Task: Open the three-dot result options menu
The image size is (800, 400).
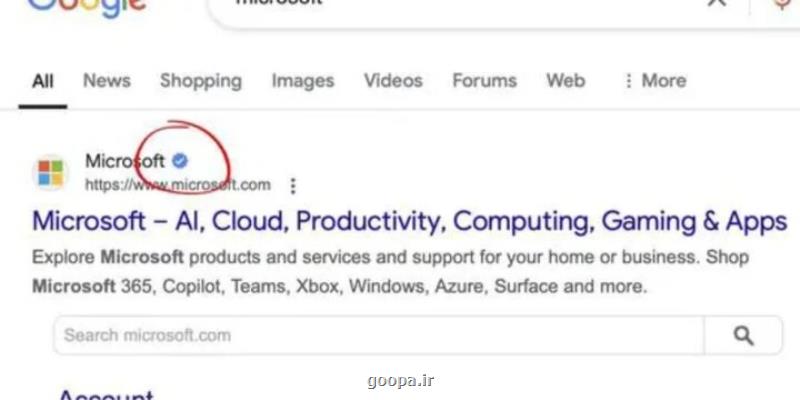Action: pos(293,186)
